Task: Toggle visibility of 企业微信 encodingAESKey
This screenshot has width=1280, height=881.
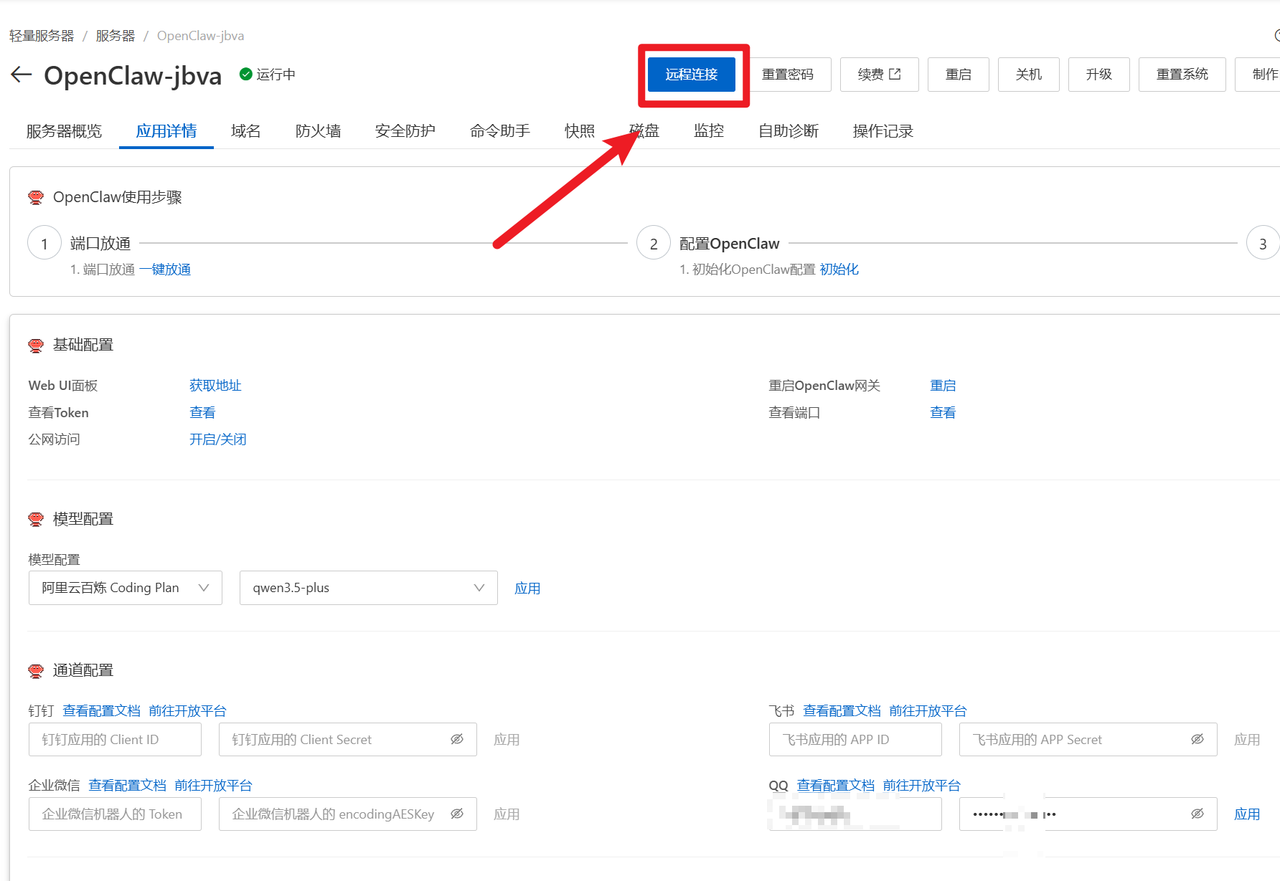Action: (457, 814)
